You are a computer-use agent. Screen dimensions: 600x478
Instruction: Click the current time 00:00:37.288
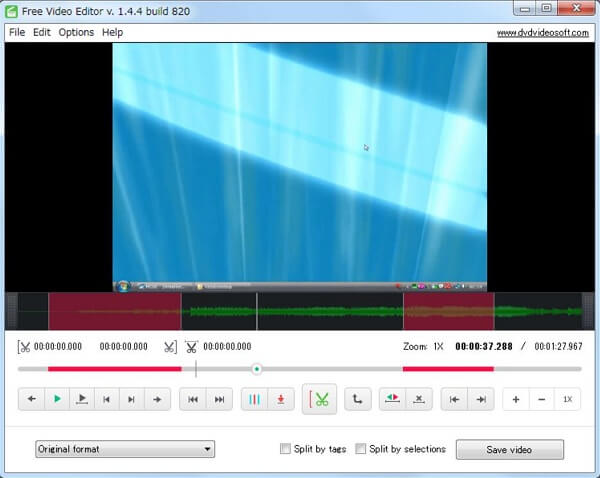pyautogui.click(x=484, y=346)
